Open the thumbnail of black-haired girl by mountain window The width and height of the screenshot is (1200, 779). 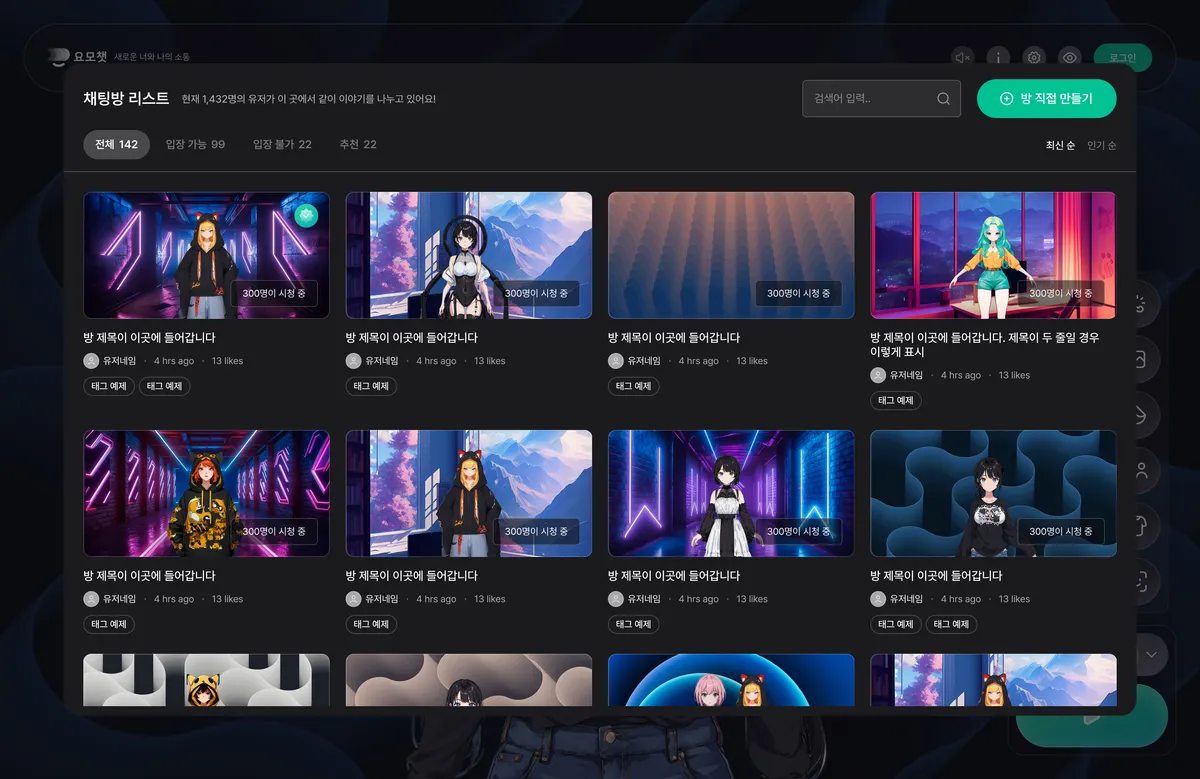[x=469, y=255]
